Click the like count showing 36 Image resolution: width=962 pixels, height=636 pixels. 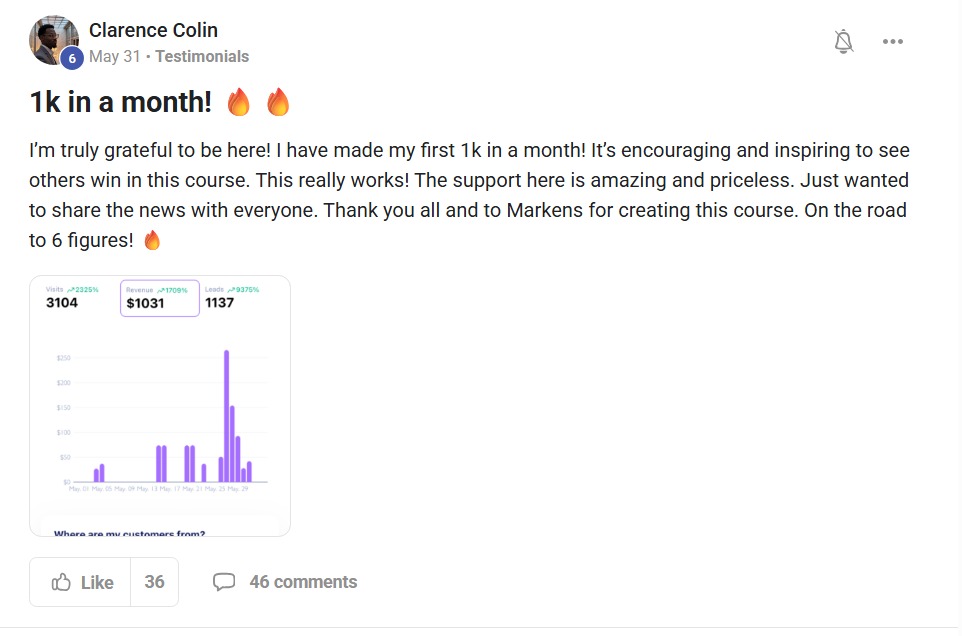[154, 582]
